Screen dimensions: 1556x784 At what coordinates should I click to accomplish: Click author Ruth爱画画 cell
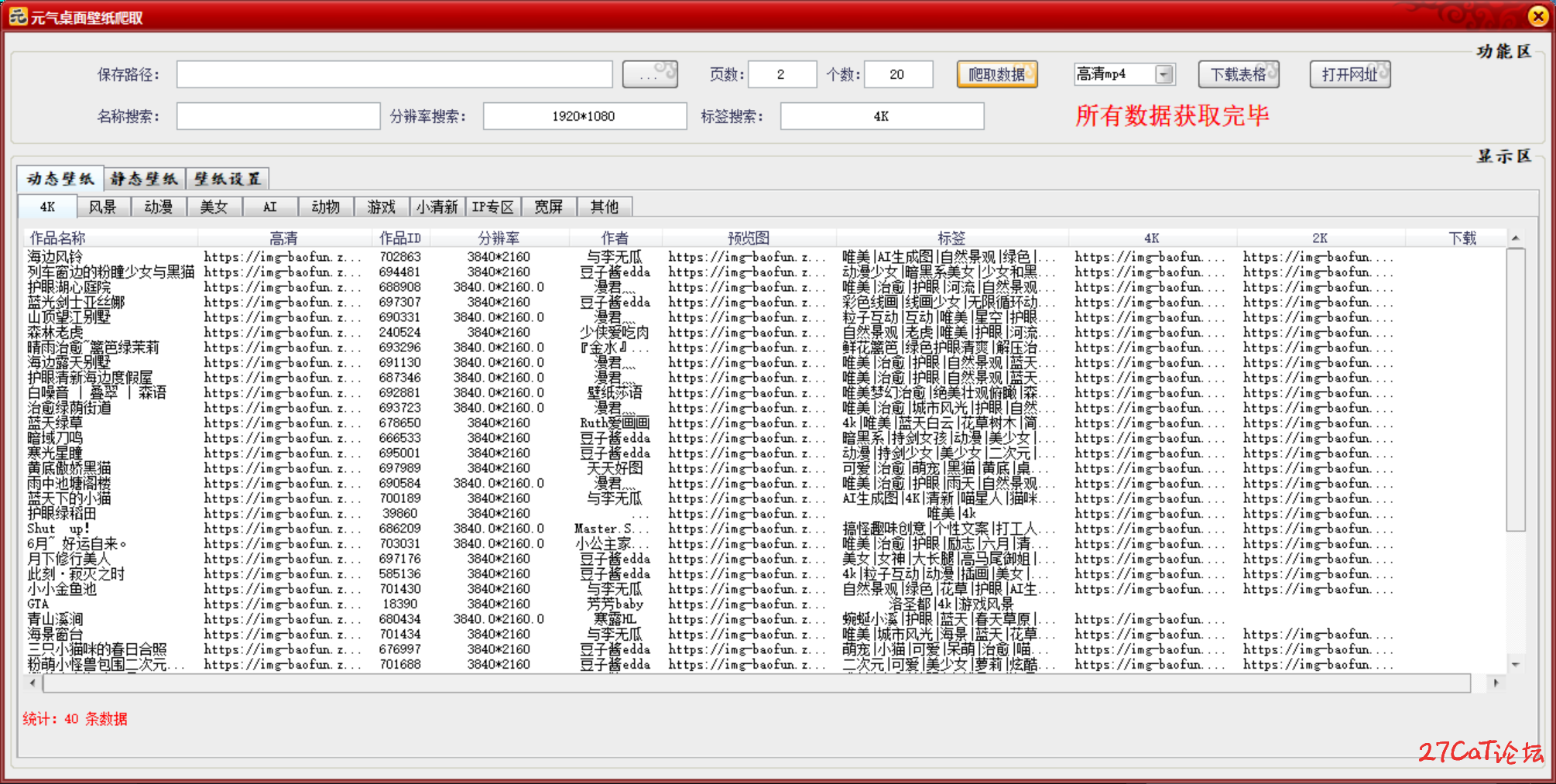615,423
